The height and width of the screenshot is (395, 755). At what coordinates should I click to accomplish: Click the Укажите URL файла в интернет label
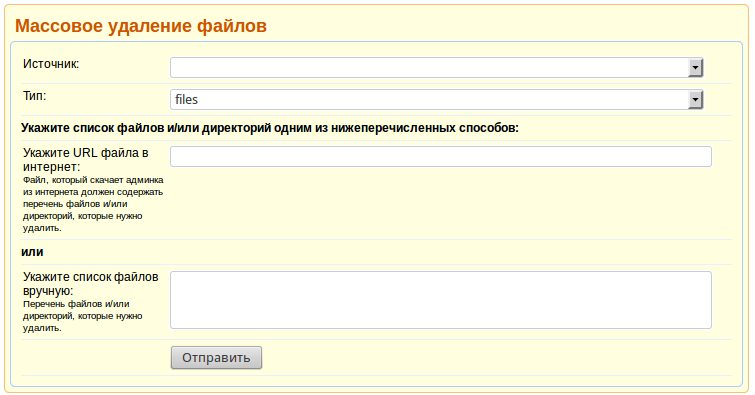point(85,160)
